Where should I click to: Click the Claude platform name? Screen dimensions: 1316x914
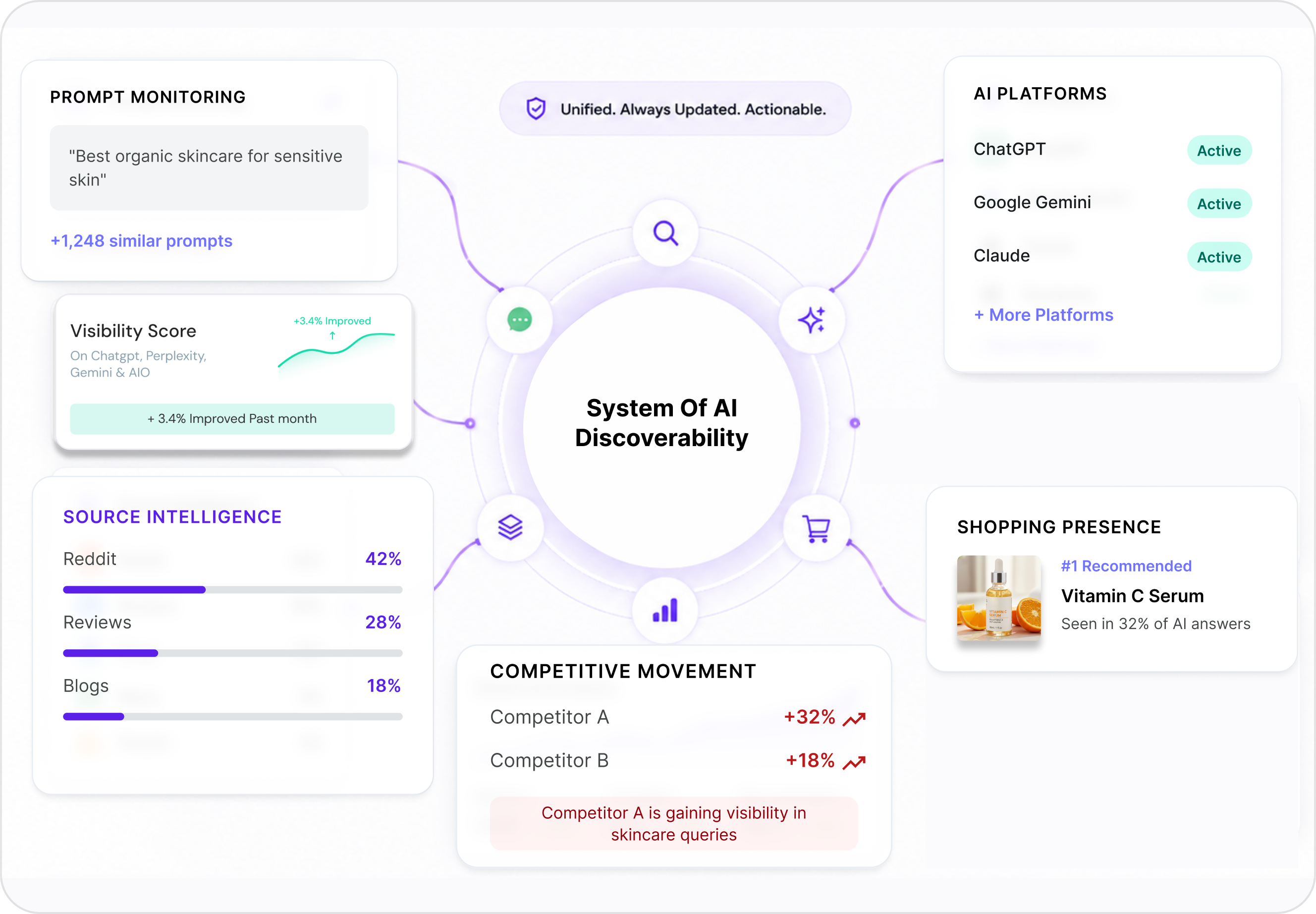tap(1002, 255)
